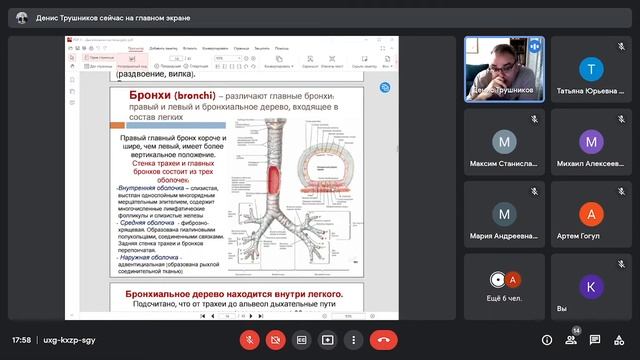Select Михаил Алексеев... participant tile
This screenshot has width=640, height=360.
click(x=591, y=142)
